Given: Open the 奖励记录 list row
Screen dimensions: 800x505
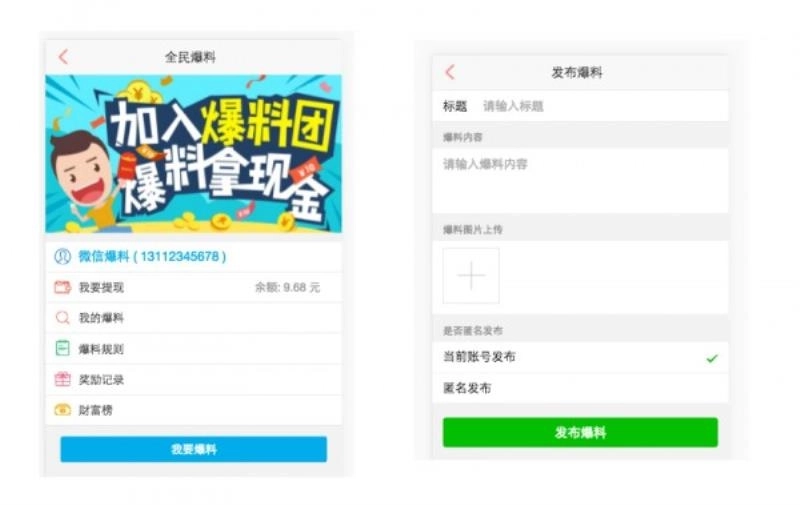Looking at the screenshot, I should tap(193, 380).
